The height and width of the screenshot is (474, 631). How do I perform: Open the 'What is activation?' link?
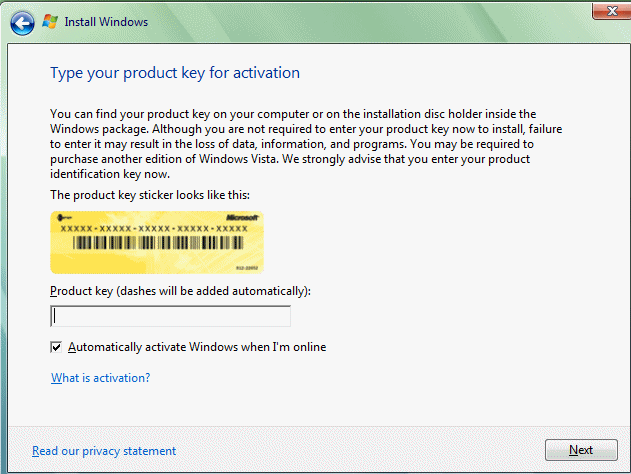[101, 378]
